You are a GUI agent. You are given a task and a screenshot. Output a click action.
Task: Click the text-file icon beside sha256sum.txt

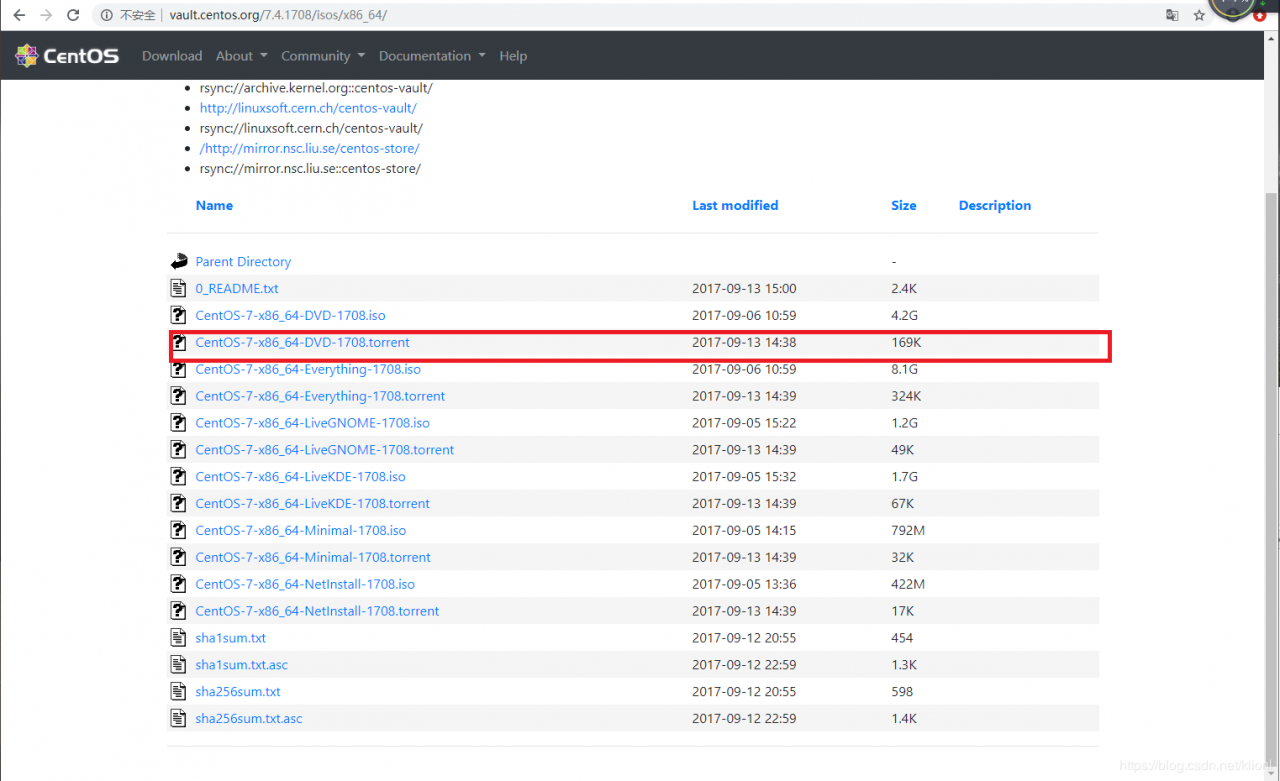[179, 692]
